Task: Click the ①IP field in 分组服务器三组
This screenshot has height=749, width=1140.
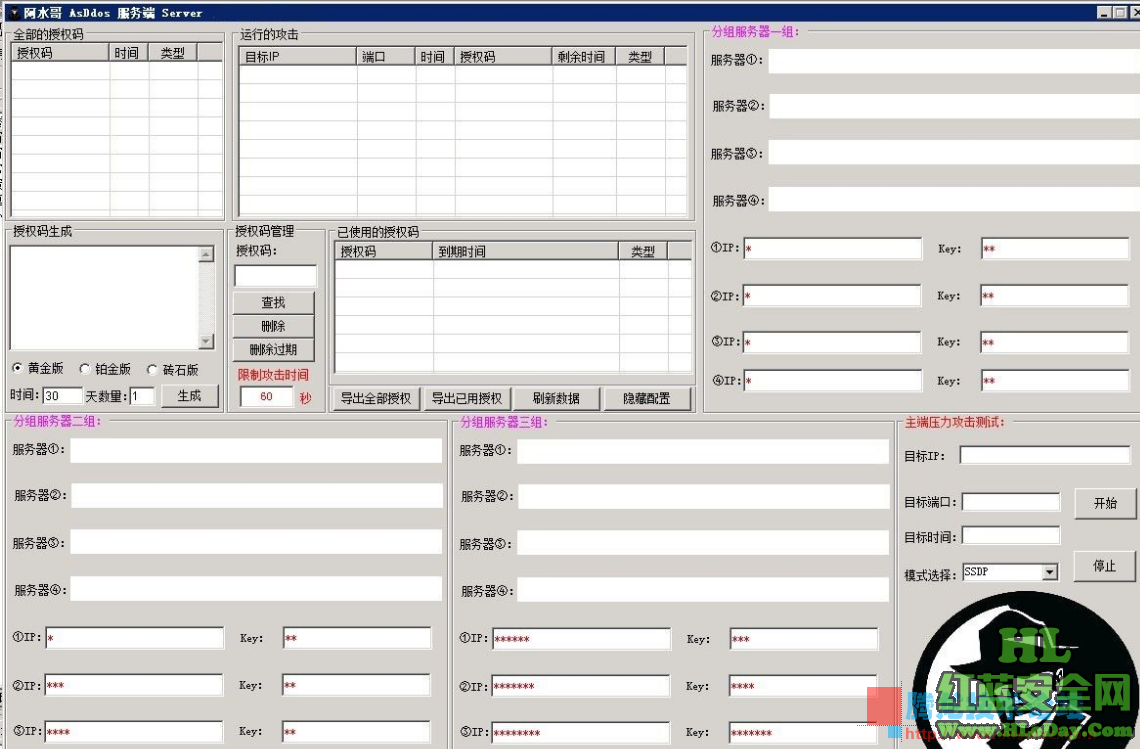Action: click(x=582, y=639)
